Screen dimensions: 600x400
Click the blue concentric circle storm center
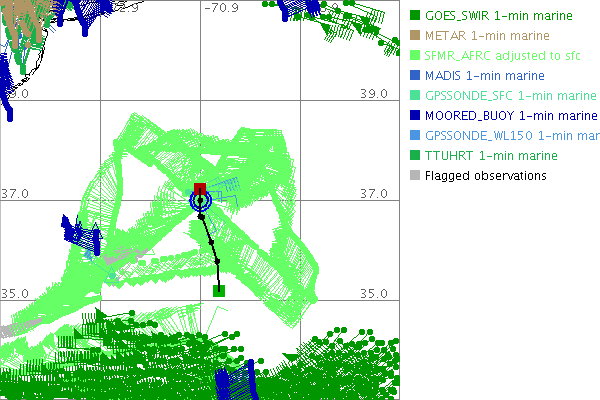point(200,201)
